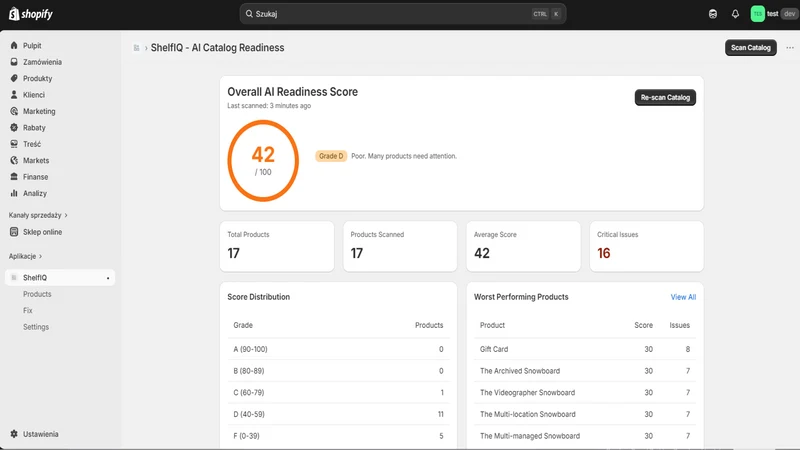Click the Products Scanned card
The width and height of the screenshot is (800, 450).
(400, 246)
